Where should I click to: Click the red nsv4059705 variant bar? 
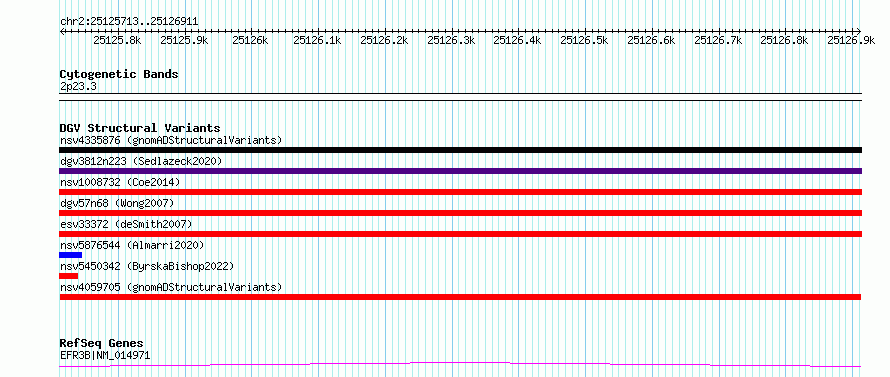coord(460,297)
